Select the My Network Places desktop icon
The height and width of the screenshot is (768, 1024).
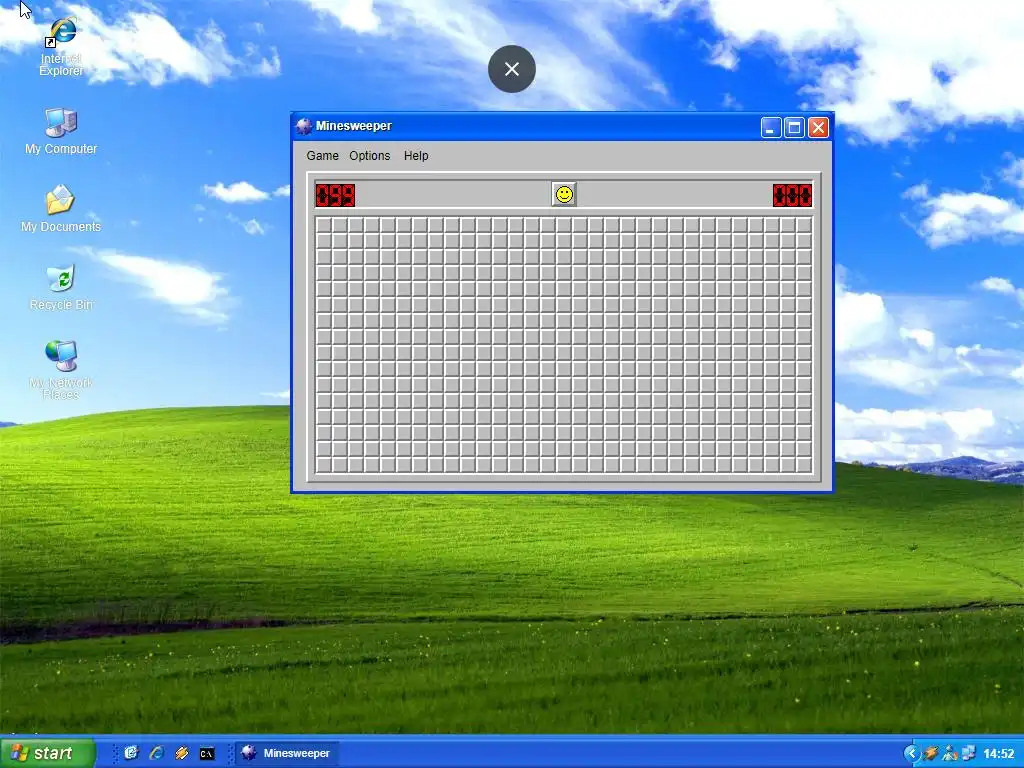[61, 370]
